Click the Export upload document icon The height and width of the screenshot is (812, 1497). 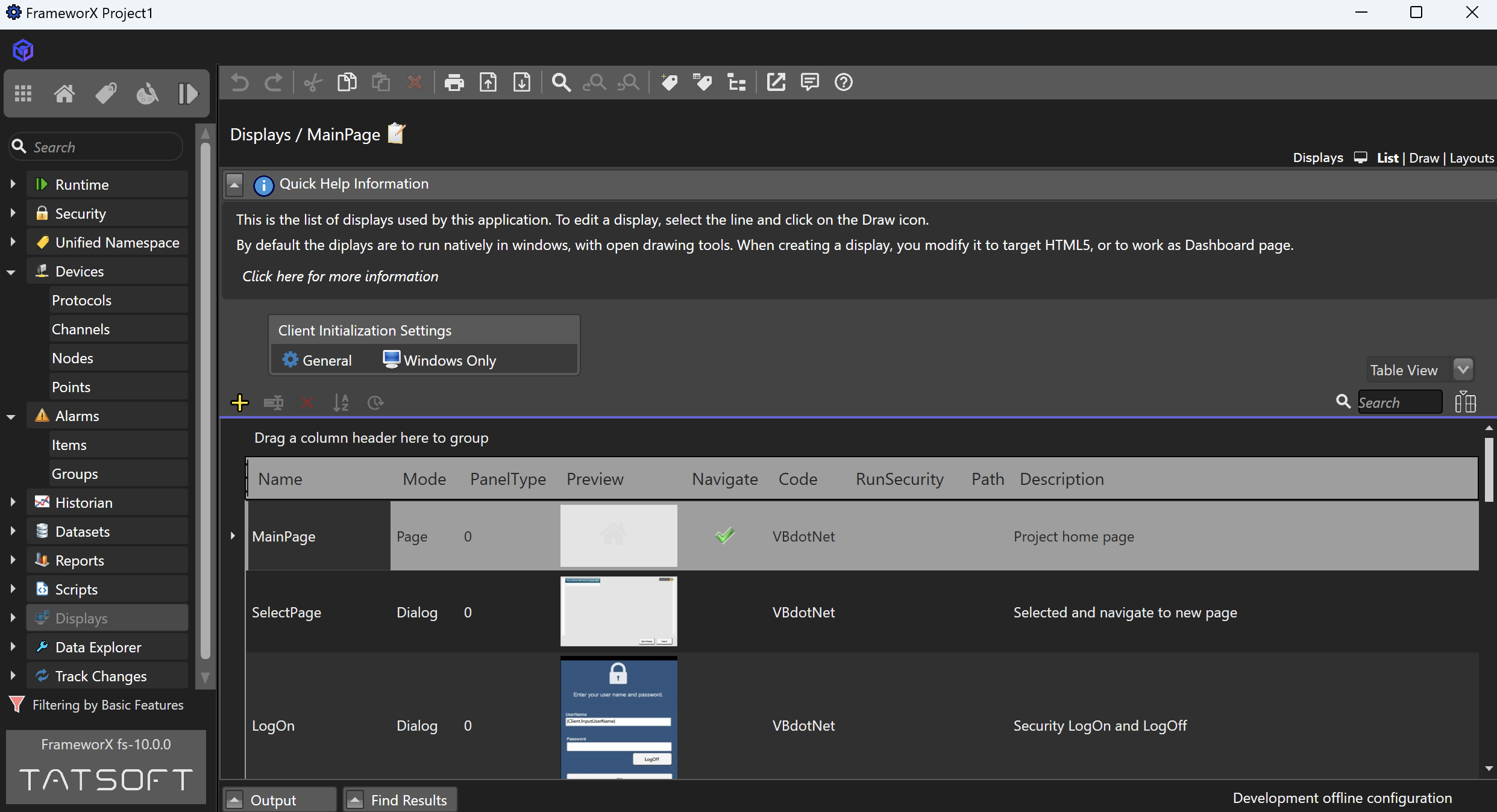[488, 82]
